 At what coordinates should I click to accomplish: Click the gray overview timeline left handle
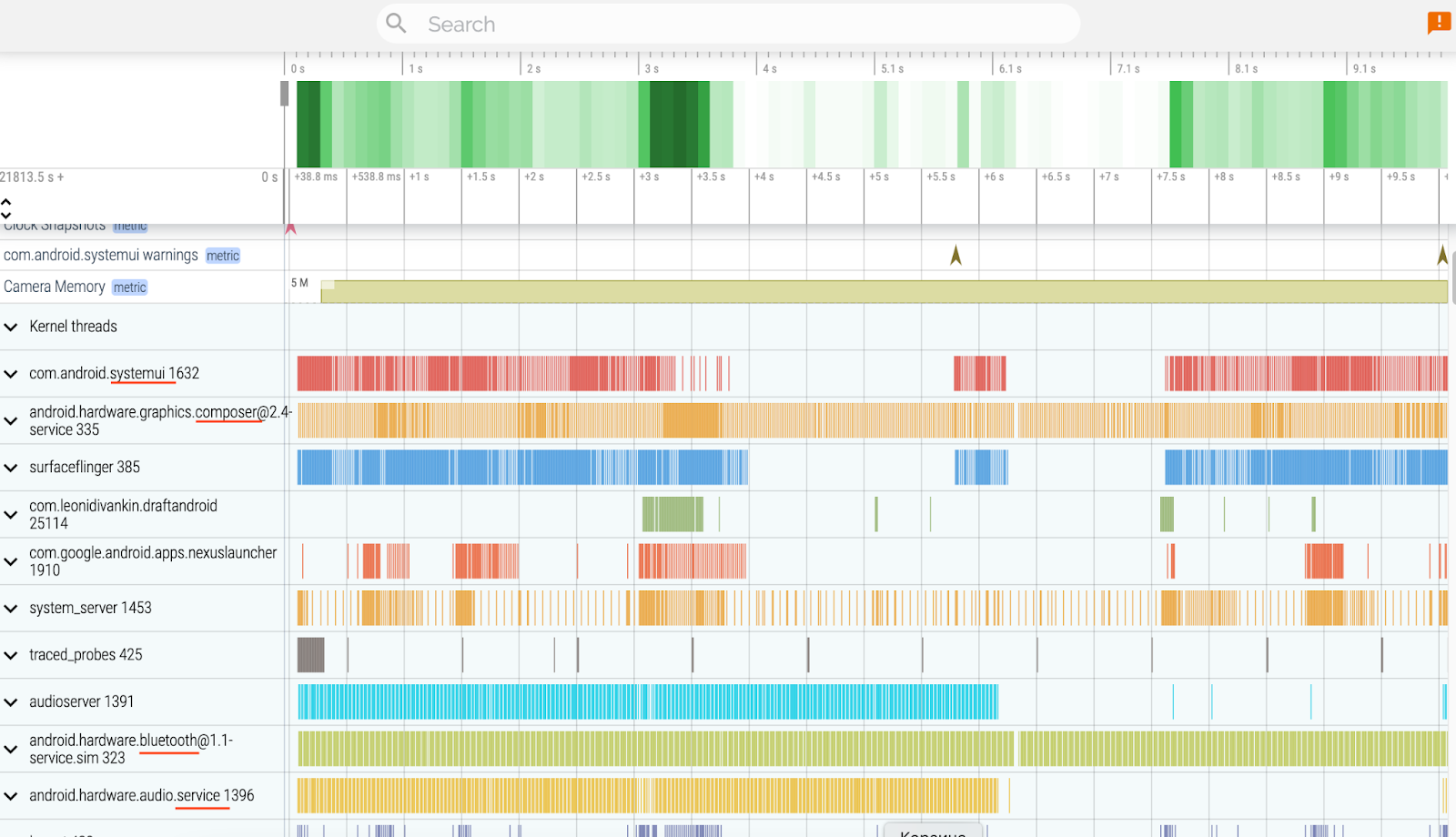284,94
